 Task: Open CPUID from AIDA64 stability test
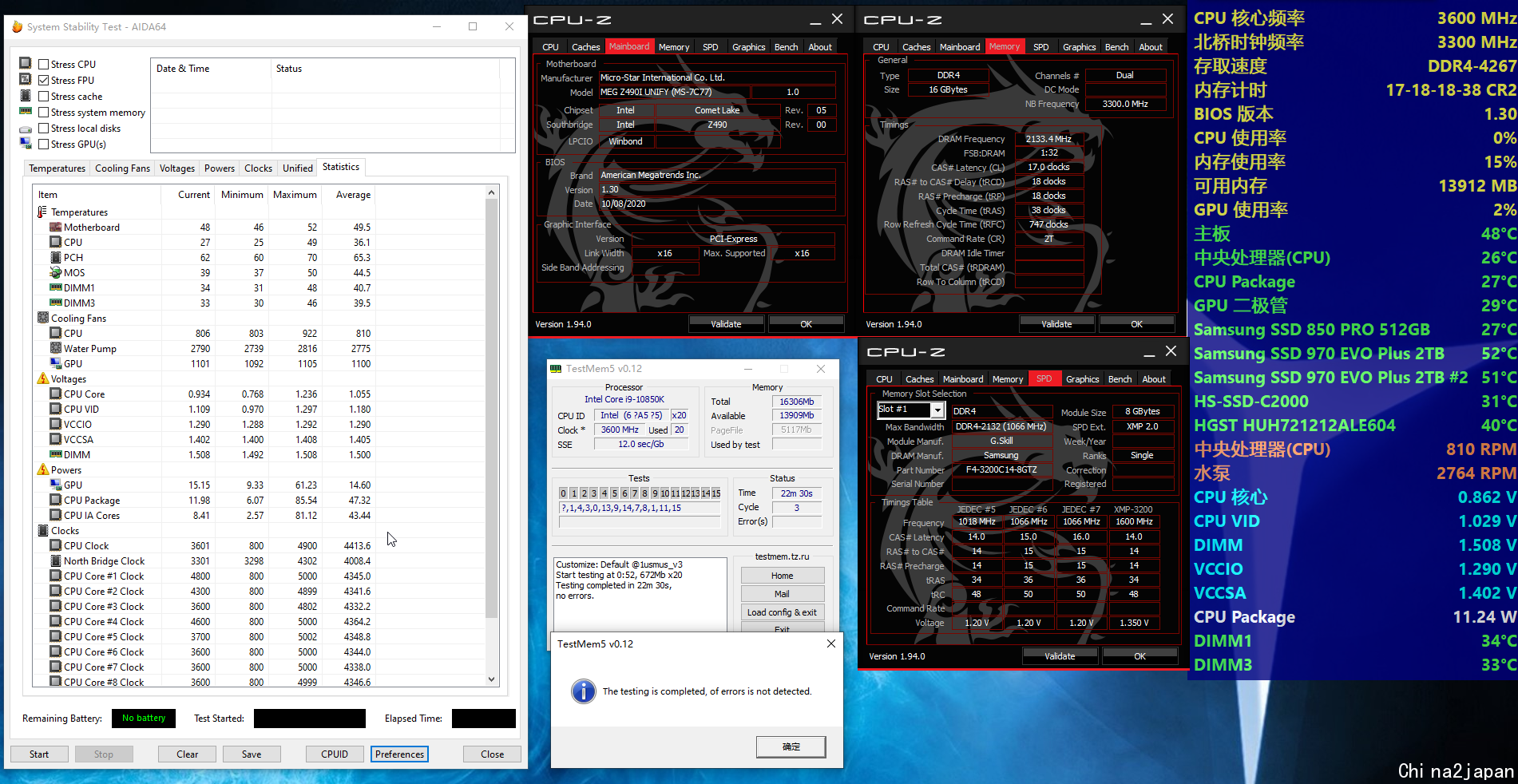[x=335, y=754]
